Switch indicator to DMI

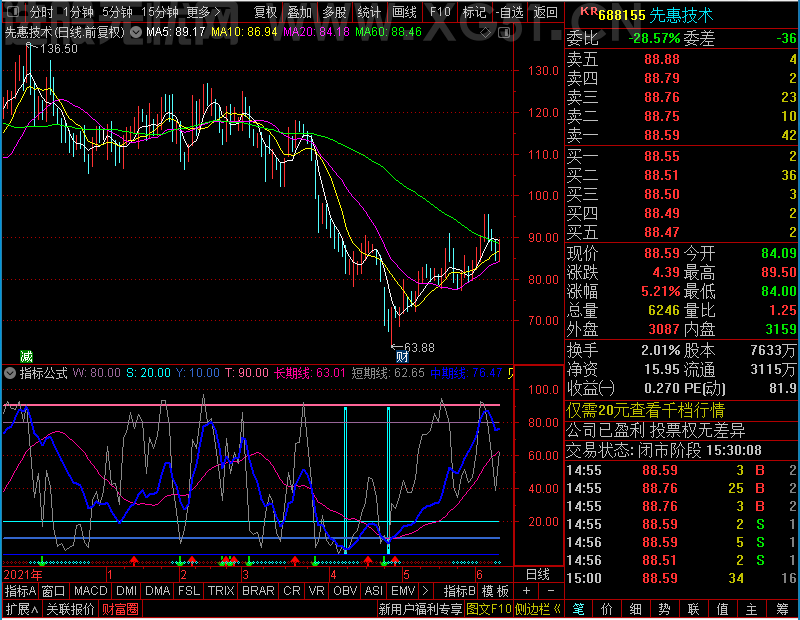click(127, 591)
